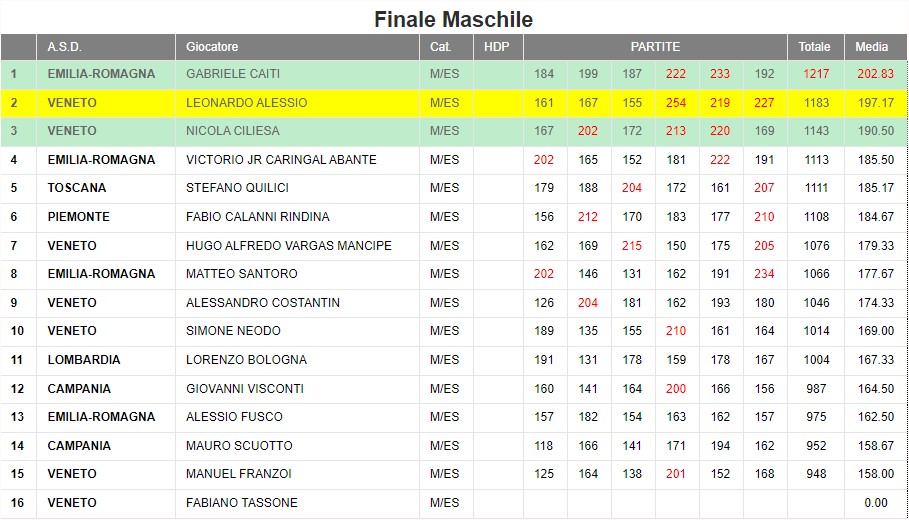This screenshot has height=520, width=909.
Task: Select player name GABRIELE CAITI
Action: pyautogui.click(x=232, y=74)
